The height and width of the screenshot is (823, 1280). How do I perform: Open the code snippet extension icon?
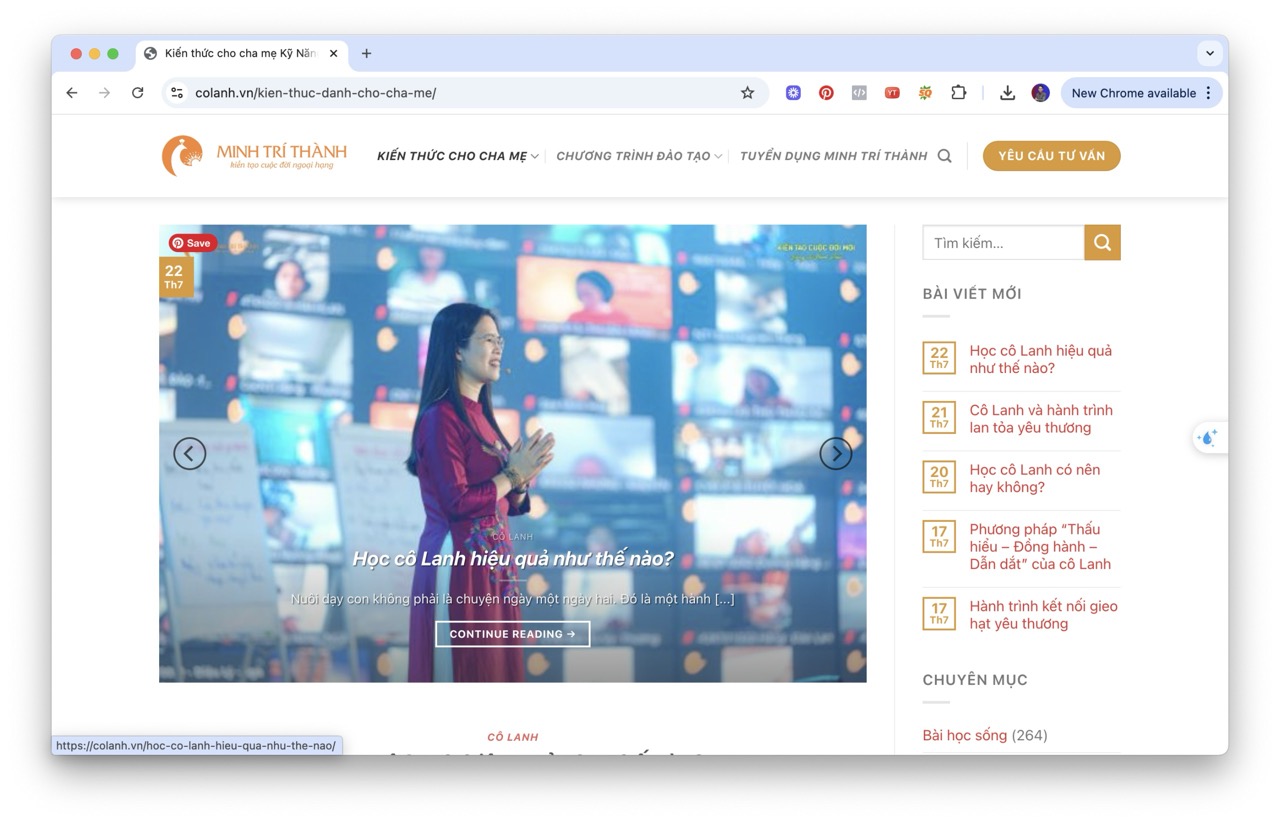coord(859,92)
